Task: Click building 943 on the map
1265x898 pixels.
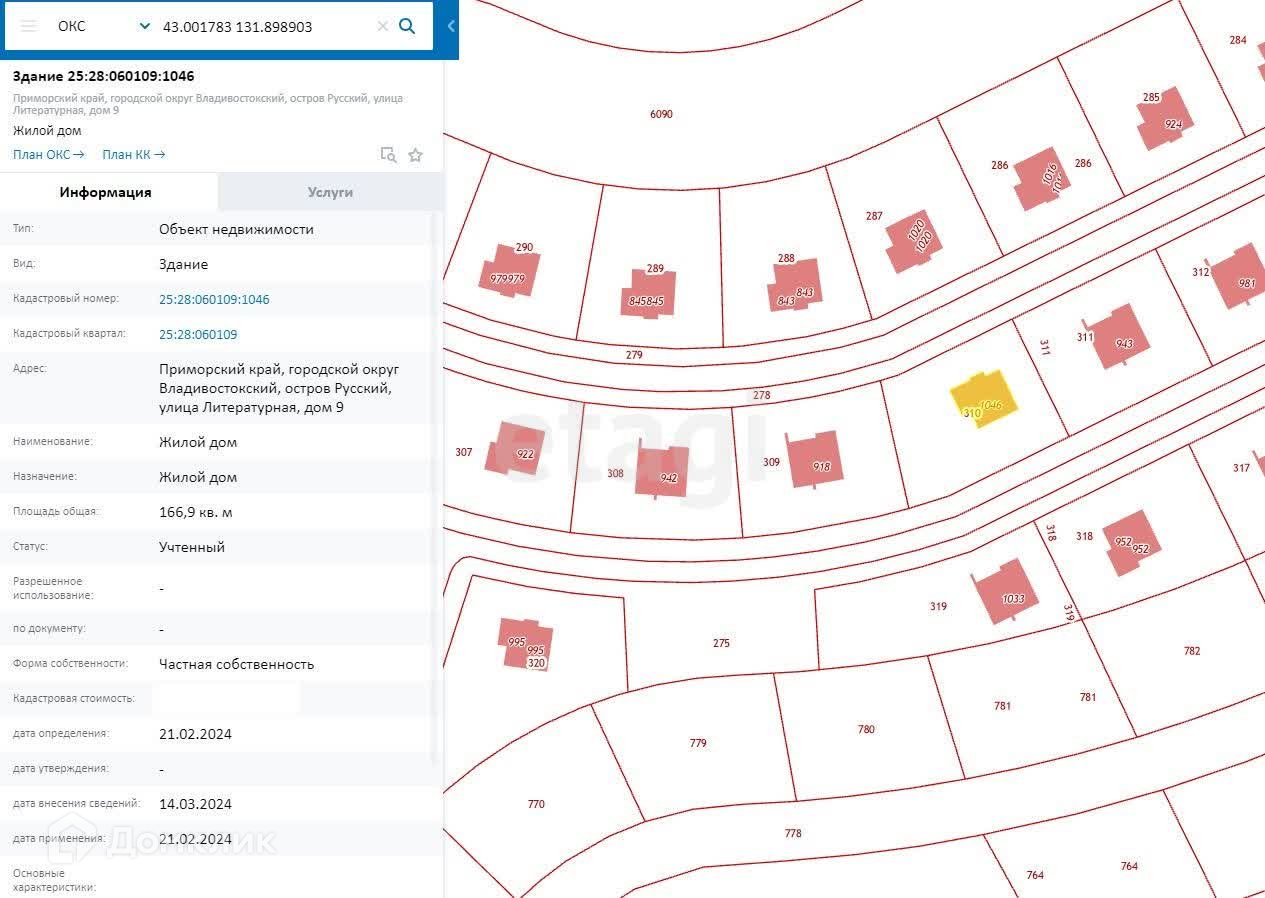Action: pyautogui.click(x=1119, y=337)
